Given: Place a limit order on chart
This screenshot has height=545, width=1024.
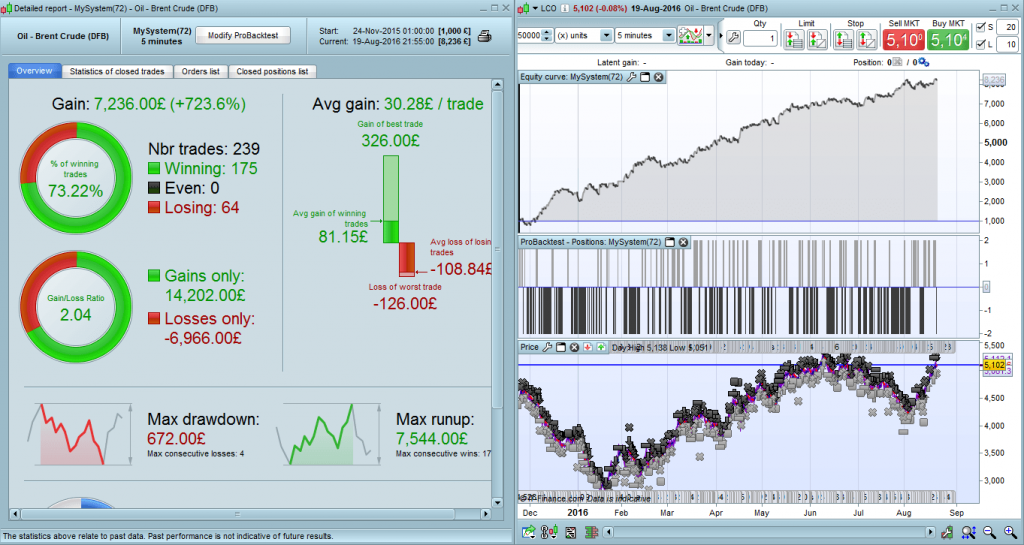Looking at the screenshot, I should (817, 40).
